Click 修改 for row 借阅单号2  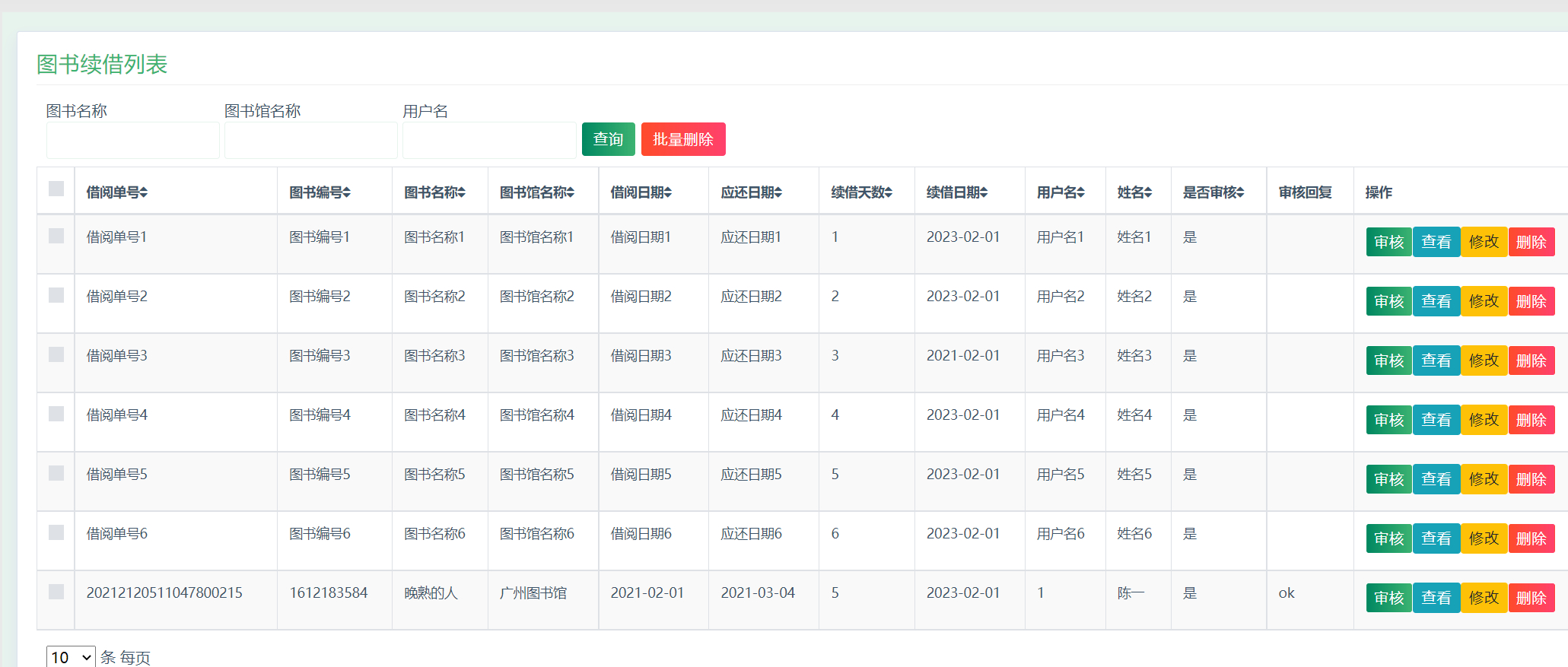click(1484, 301)
